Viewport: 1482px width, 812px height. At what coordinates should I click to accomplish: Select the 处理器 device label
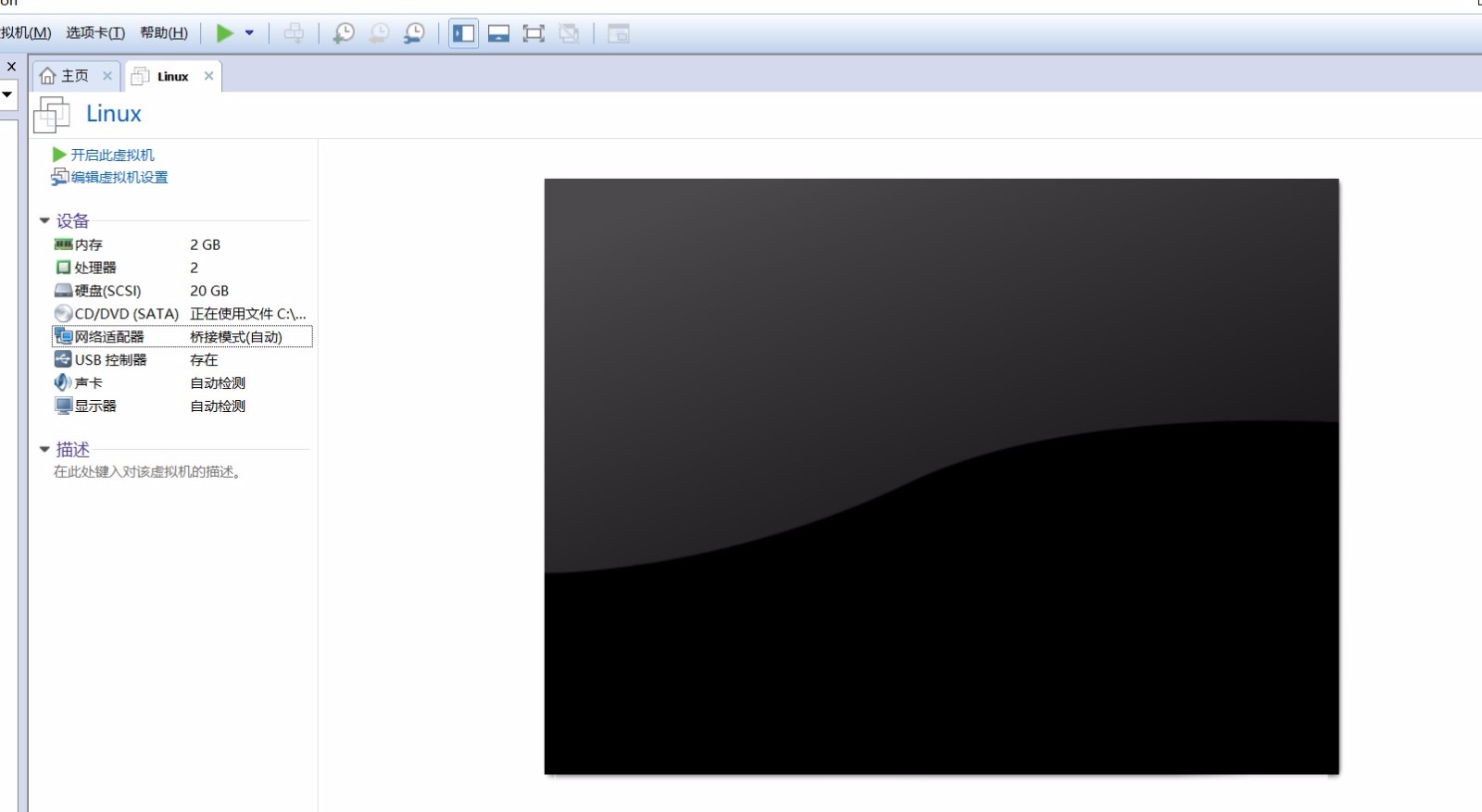pyautogui.click(x=95, y=268)
